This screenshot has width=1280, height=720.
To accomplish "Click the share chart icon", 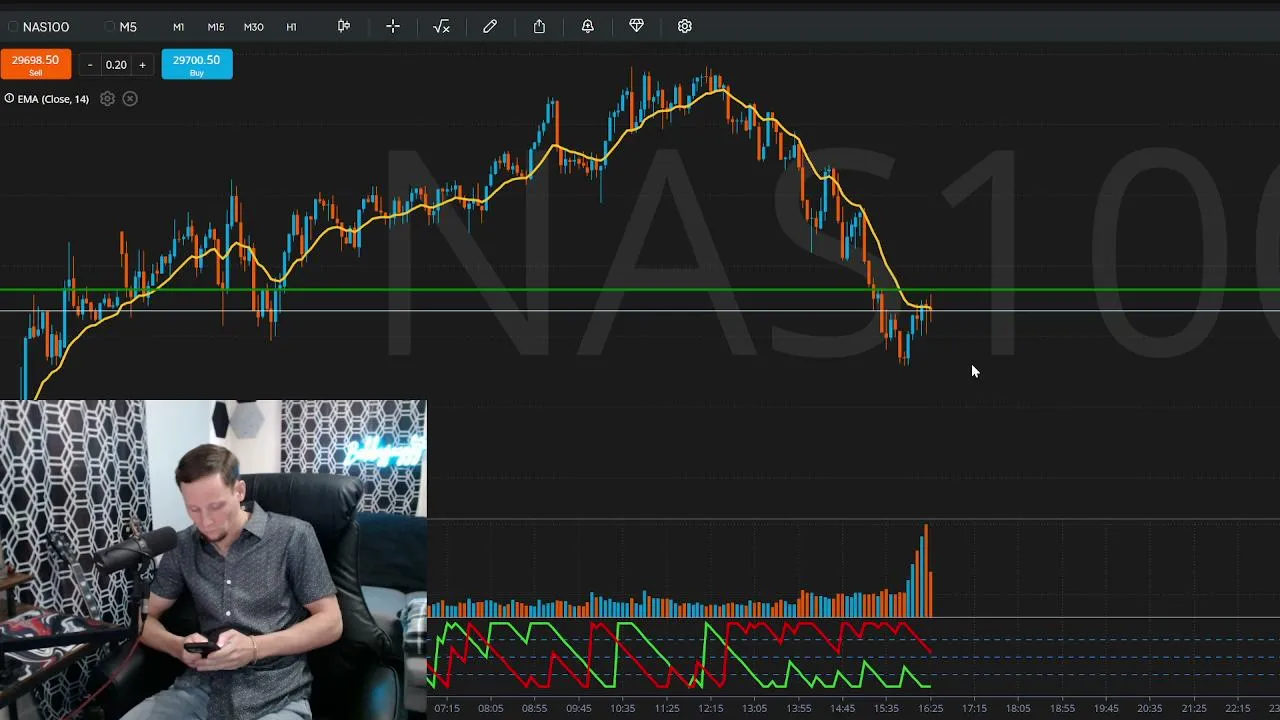I will coord(539,26).
